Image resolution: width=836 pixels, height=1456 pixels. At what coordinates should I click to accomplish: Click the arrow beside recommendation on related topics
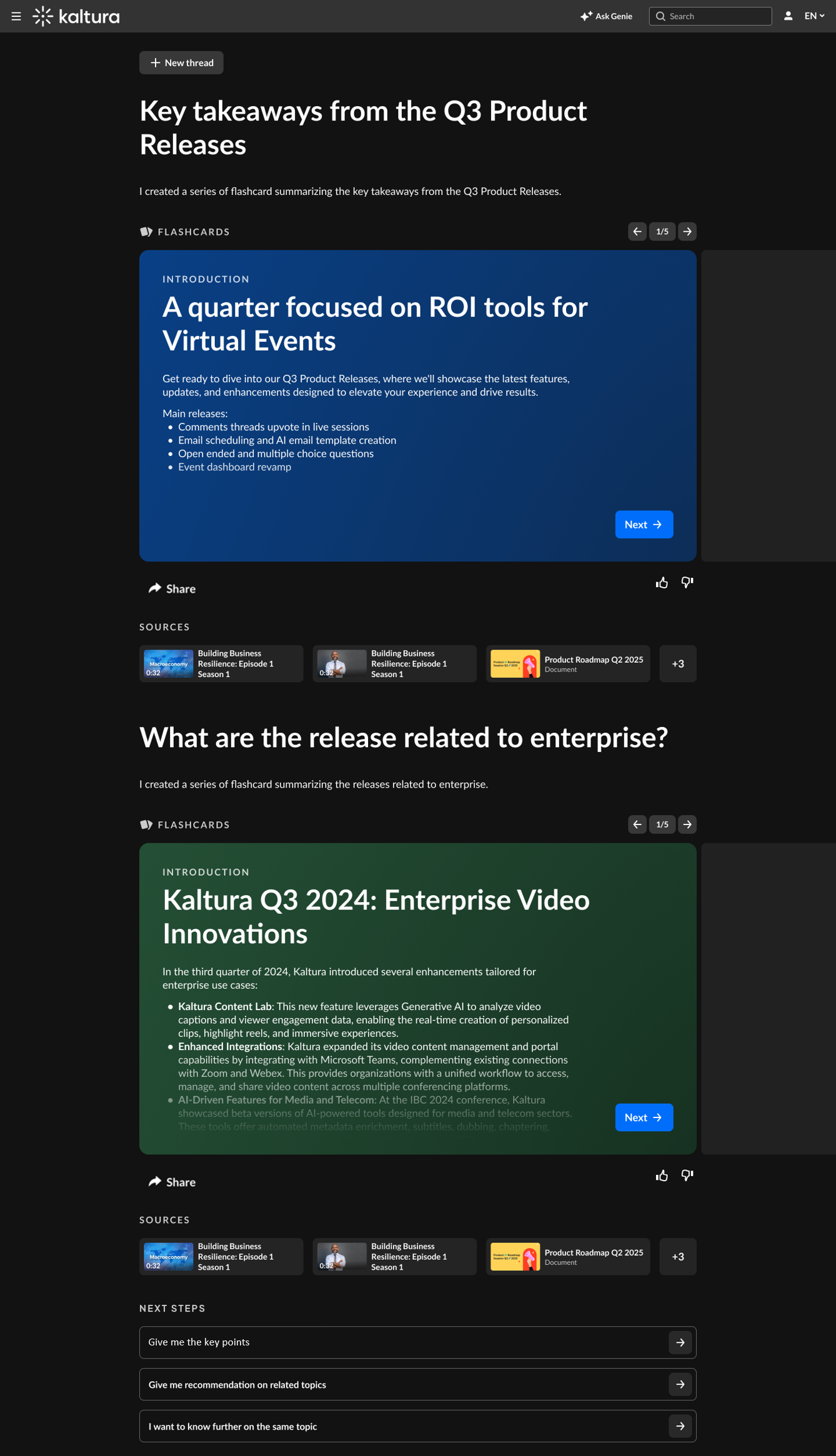680,1384
